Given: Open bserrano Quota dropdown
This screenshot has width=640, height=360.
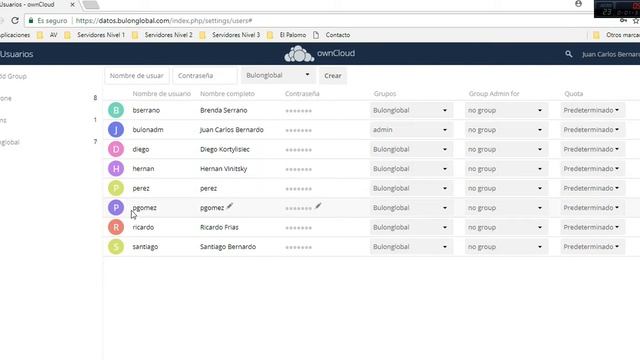Looking at the screenshot, I should [x=592, y=110].
